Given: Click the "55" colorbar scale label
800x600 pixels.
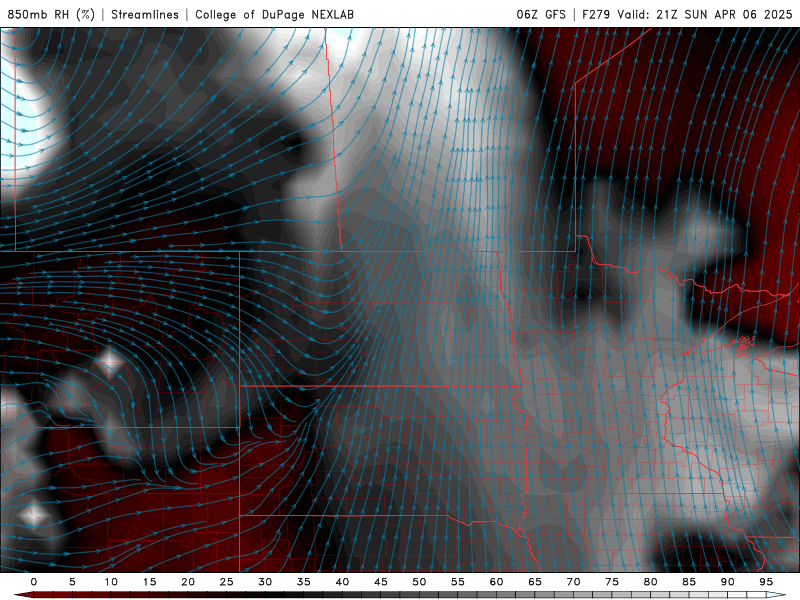Looking at the screenshot, I should (x=458, y=582).
